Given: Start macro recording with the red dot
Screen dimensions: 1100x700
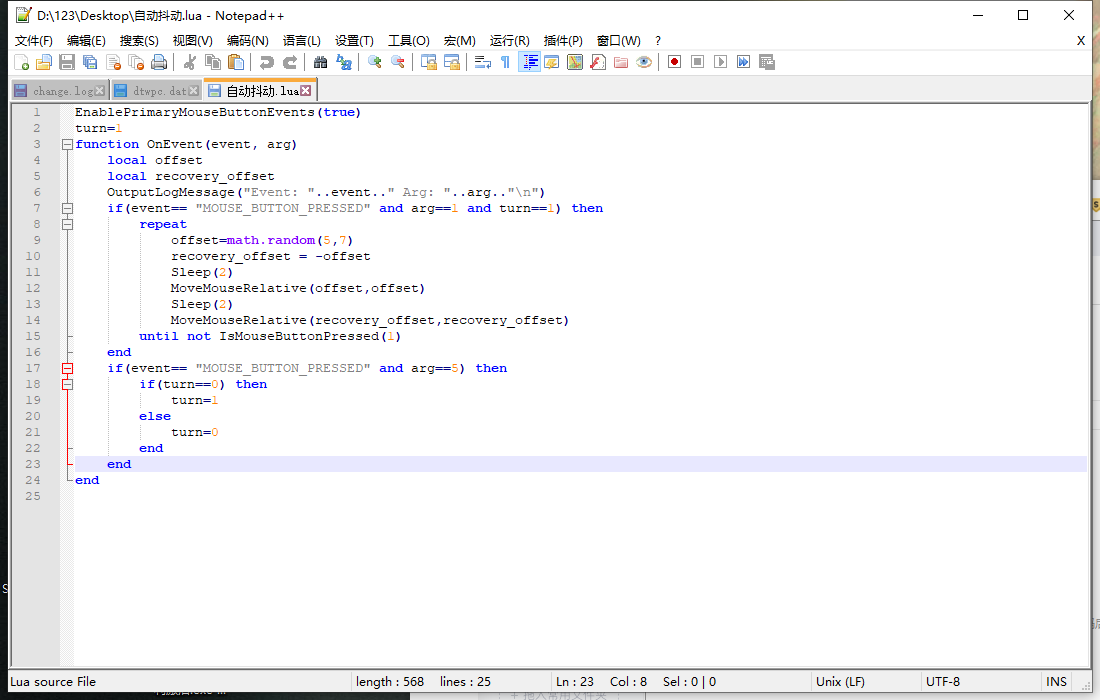Looking at the screenshot, I should click(x=674, y=62).
